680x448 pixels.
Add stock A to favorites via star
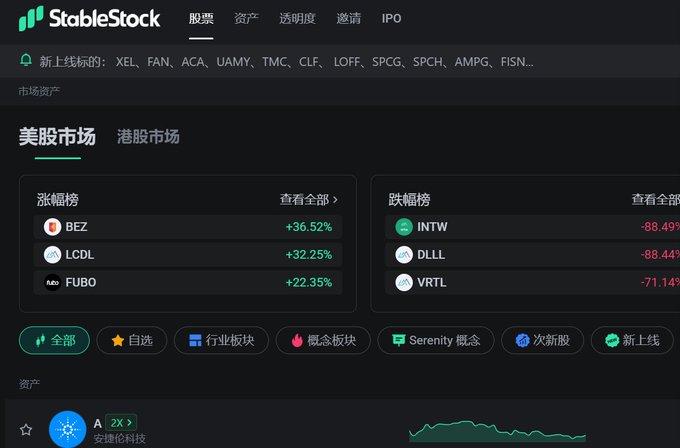(x=26, y=429)
